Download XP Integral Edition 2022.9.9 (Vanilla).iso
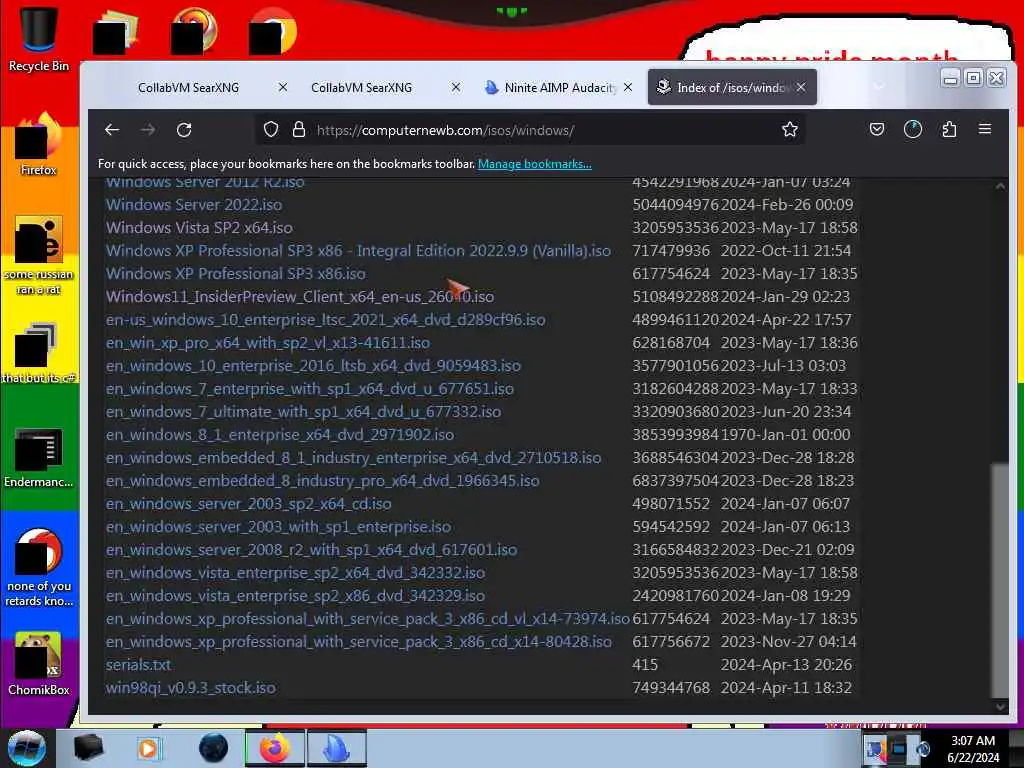This screenshot has height=768, width=1024. click(x=359, y=251)
